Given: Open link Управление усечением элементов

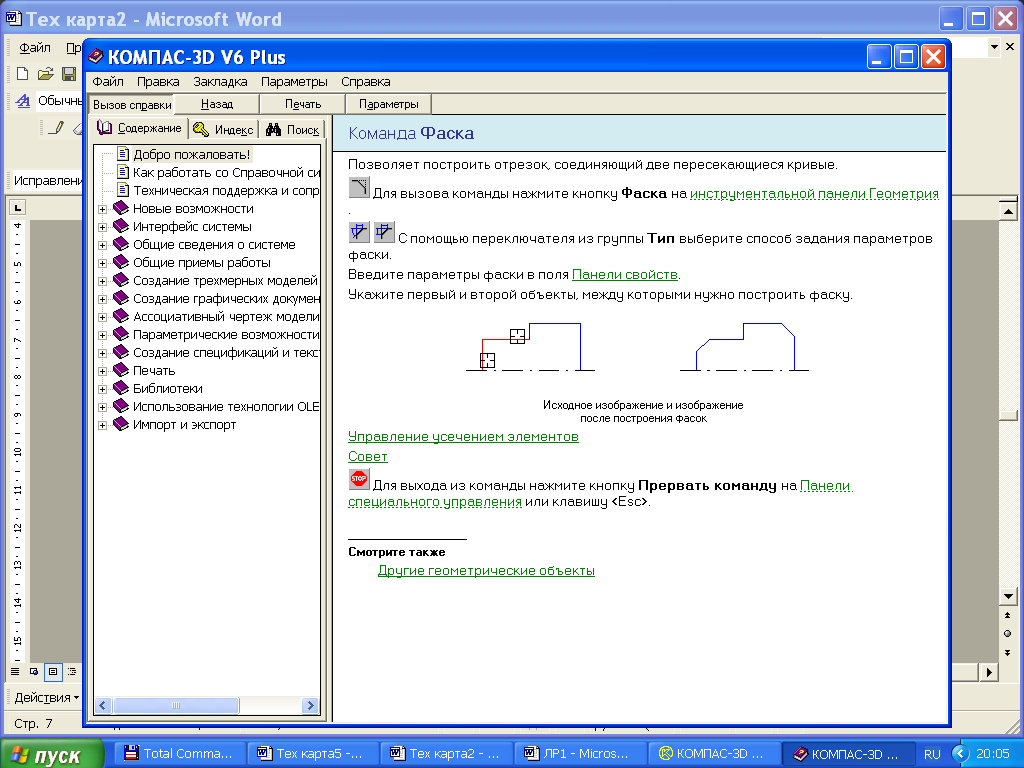Looking at the screenshot, I should (x=463, y=436).
